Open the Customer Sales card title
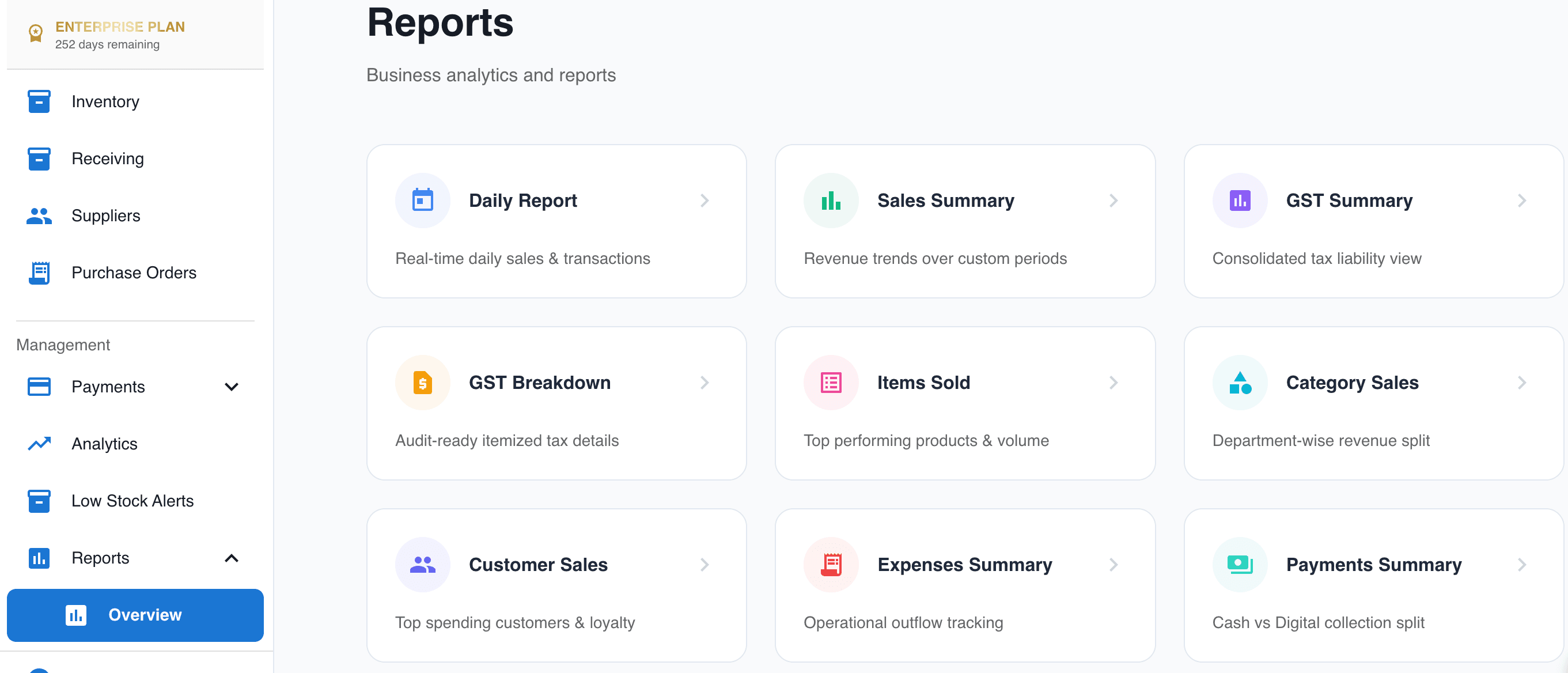1568x673 pixels. (x=538, y=565)
